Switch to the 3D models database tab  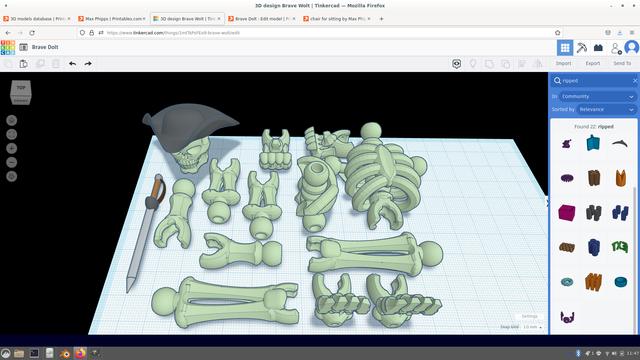(x=37, y=19)
